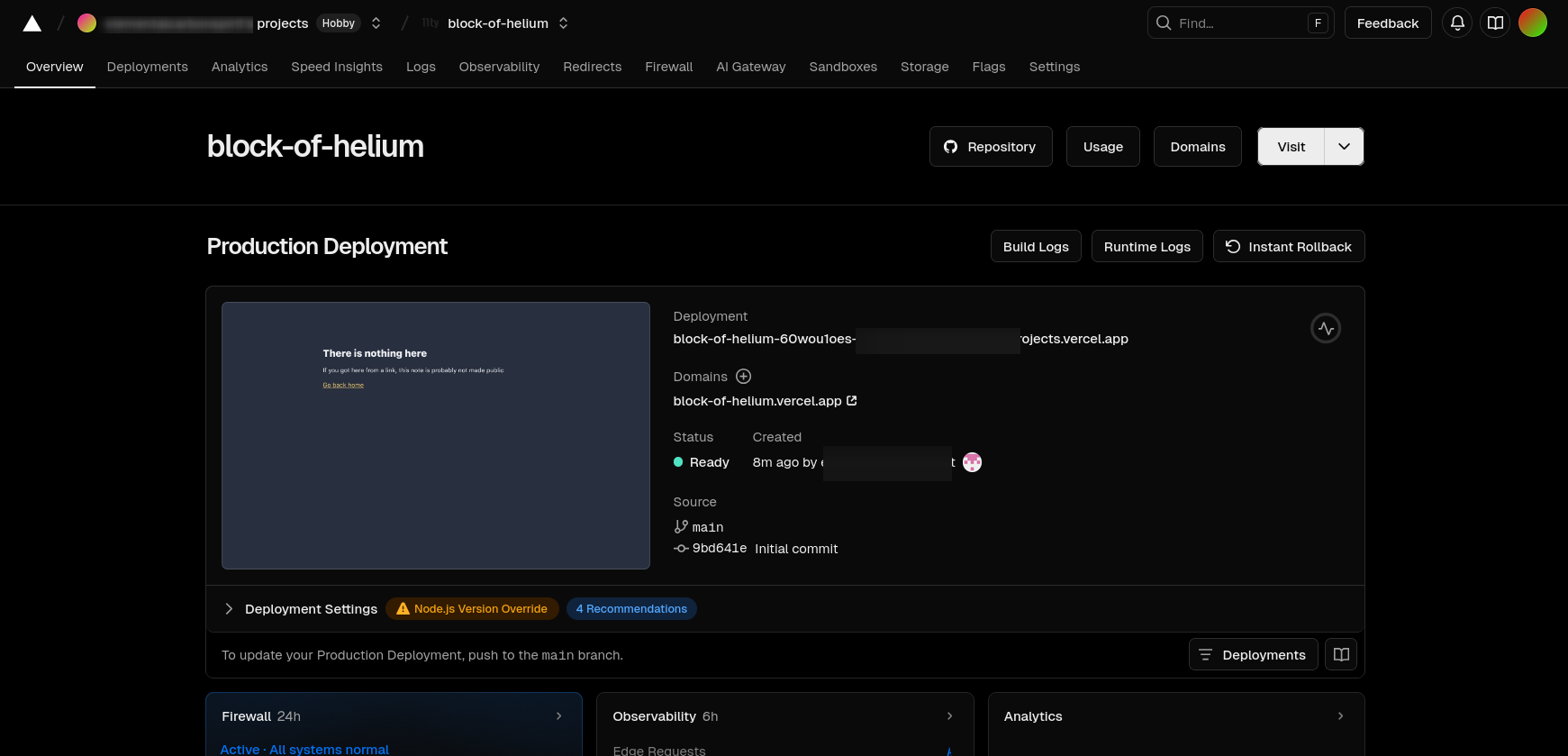Image resolution: width=1568 pixels, height=756 pixels.
Task: Go to the Logs tab
Action: tap(421, 67)
